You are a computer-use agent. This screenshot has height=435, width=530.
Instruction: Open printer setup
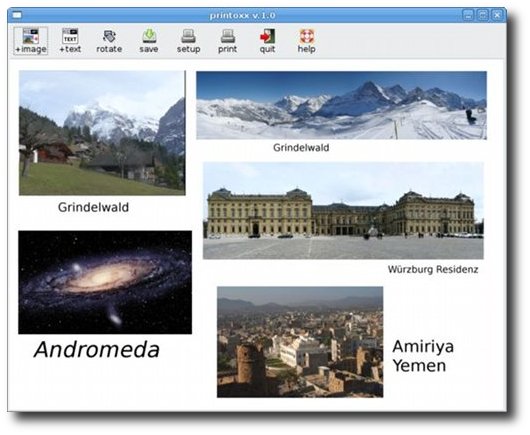(x=188, y=41)
